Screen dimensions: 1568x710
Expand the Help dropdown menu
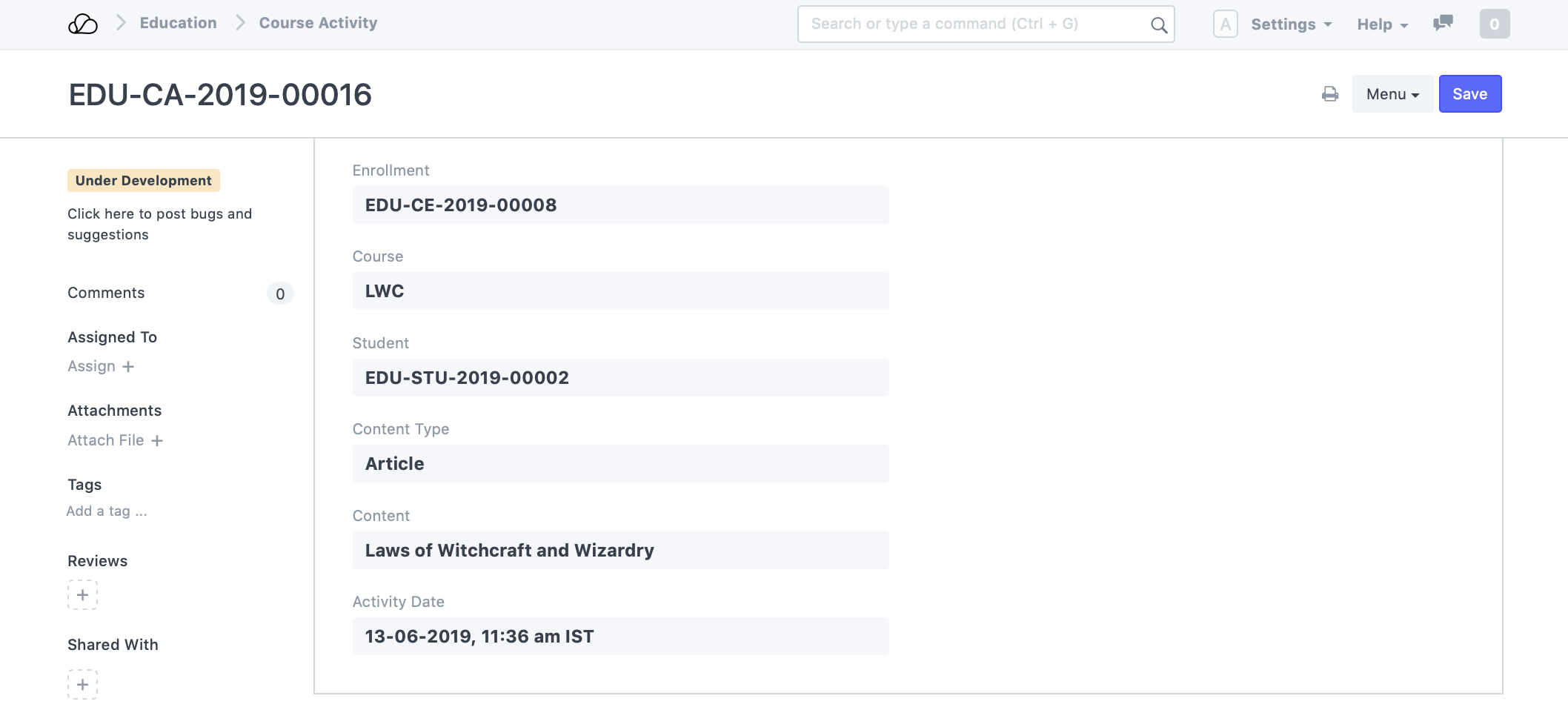[1382, 24]
